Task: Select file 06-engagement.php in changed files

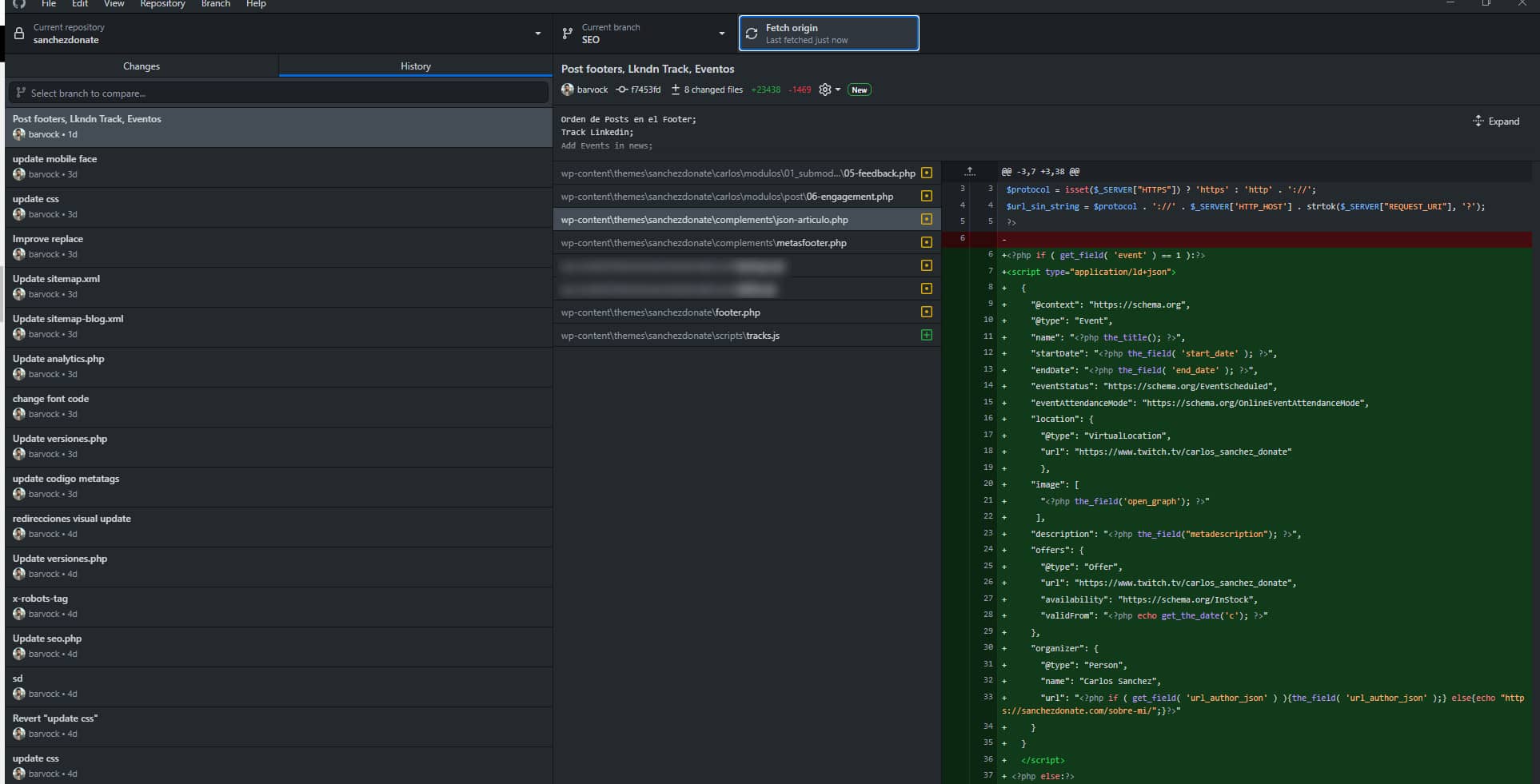Action: coord(747,196)
